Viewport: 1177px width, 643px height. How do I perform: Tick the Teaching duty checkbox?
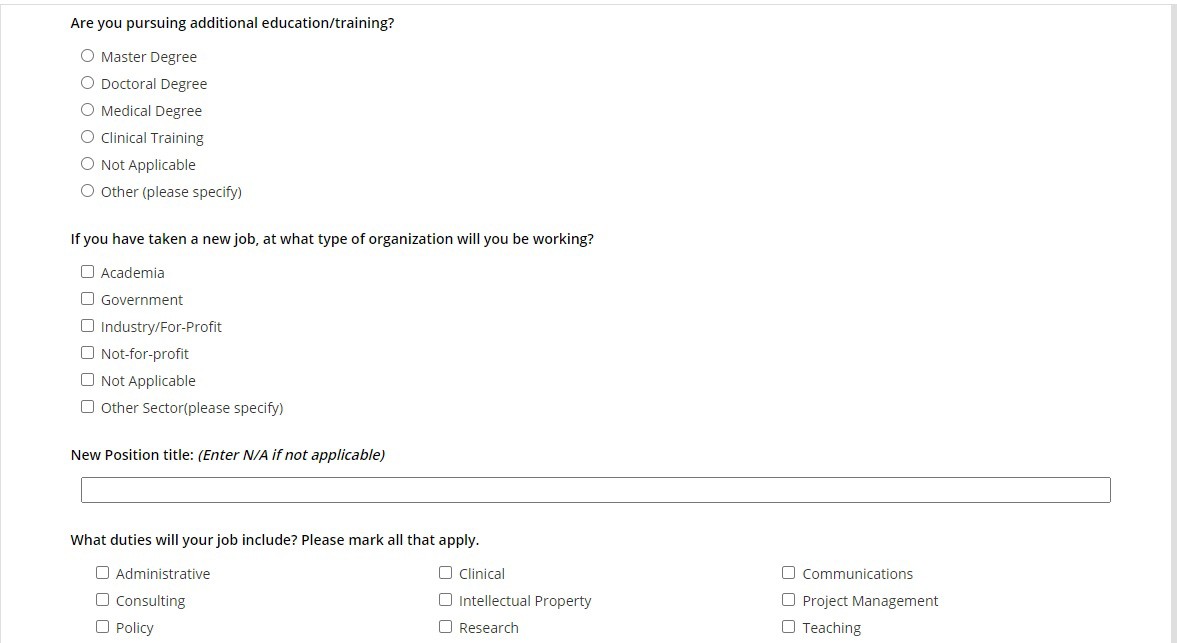(x=789, y=627)
